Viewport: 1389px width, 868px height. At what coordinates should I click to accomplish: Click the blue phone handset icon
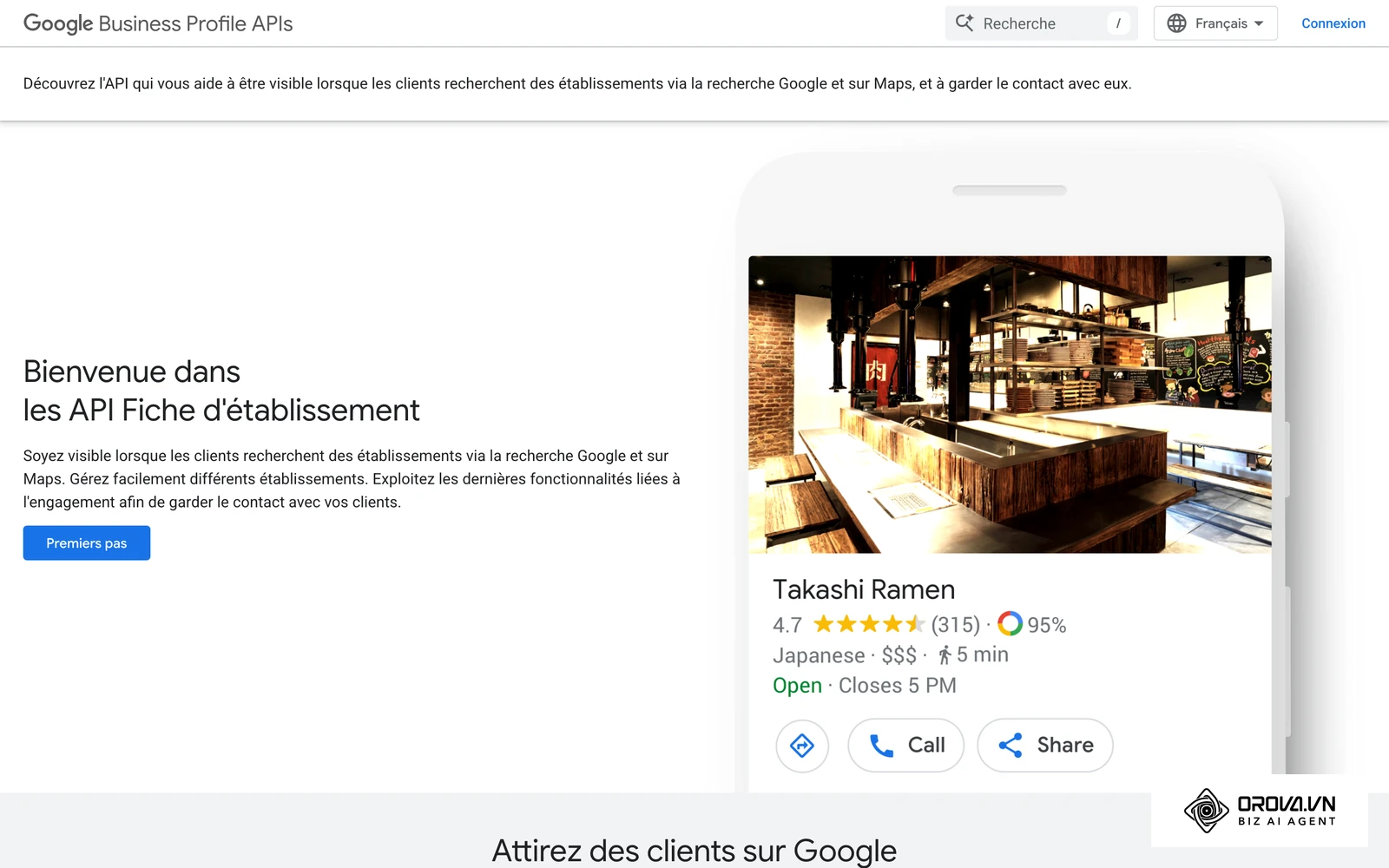click(881, 746)
